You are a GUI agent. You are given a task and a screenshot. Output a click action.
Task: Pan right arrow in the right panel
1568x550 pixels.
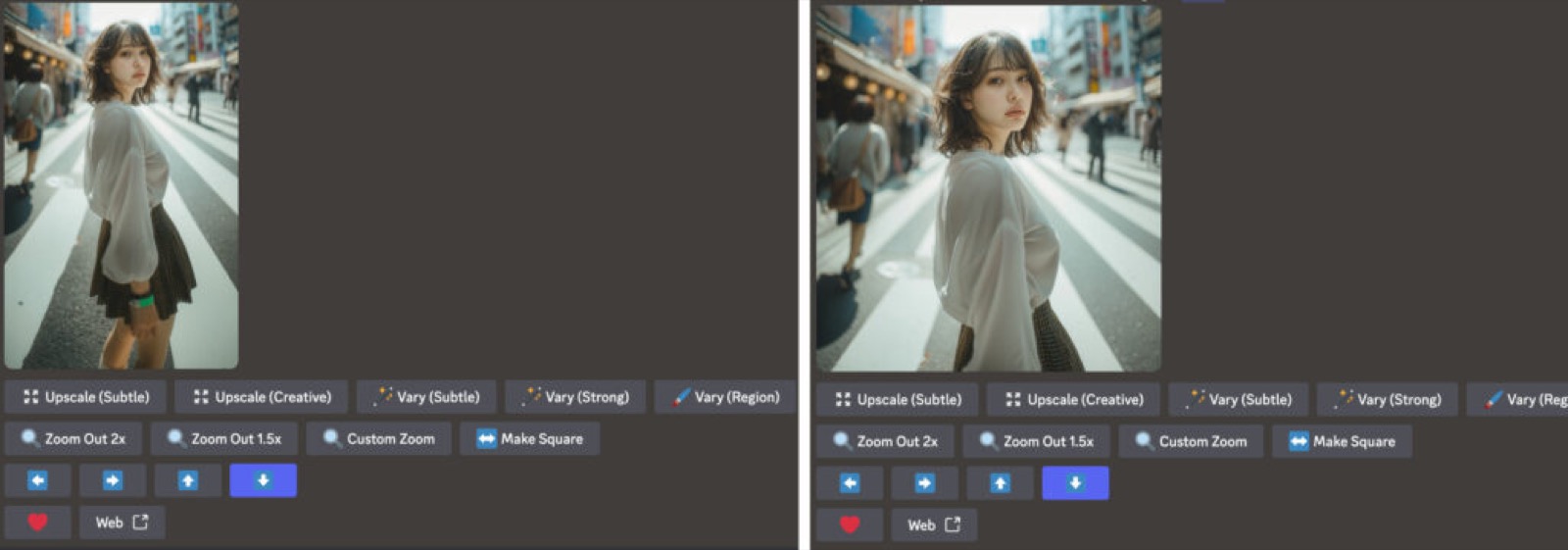click(925, 483)
